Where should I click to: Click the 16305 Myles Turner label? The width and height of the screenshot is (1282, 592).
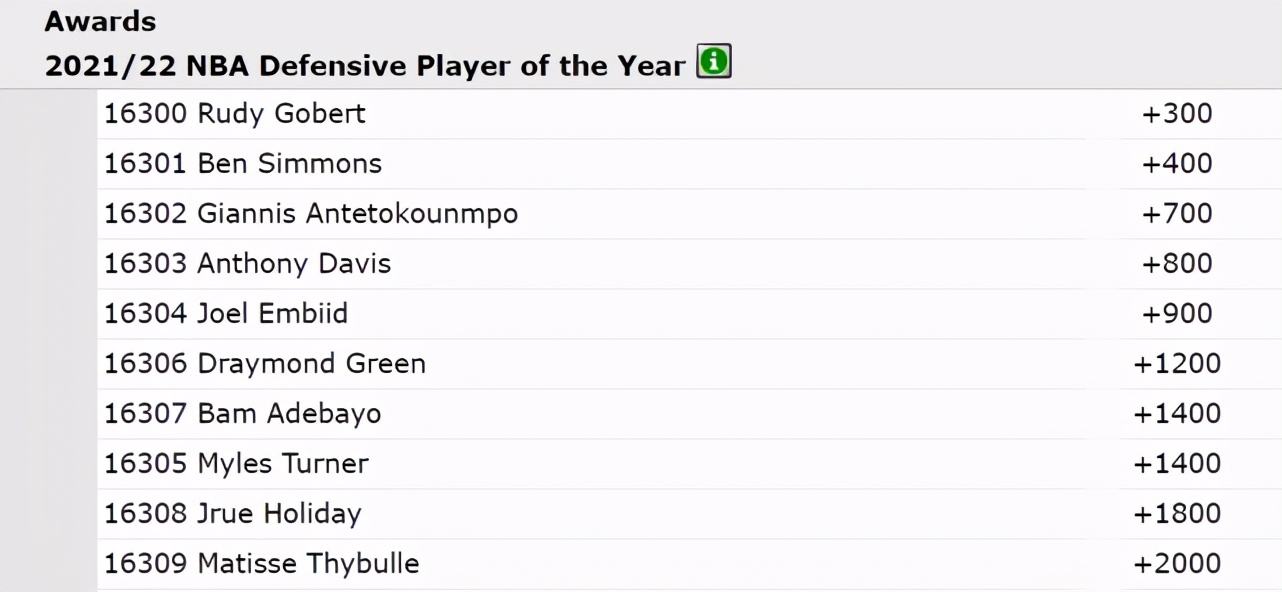coord(236,464)
